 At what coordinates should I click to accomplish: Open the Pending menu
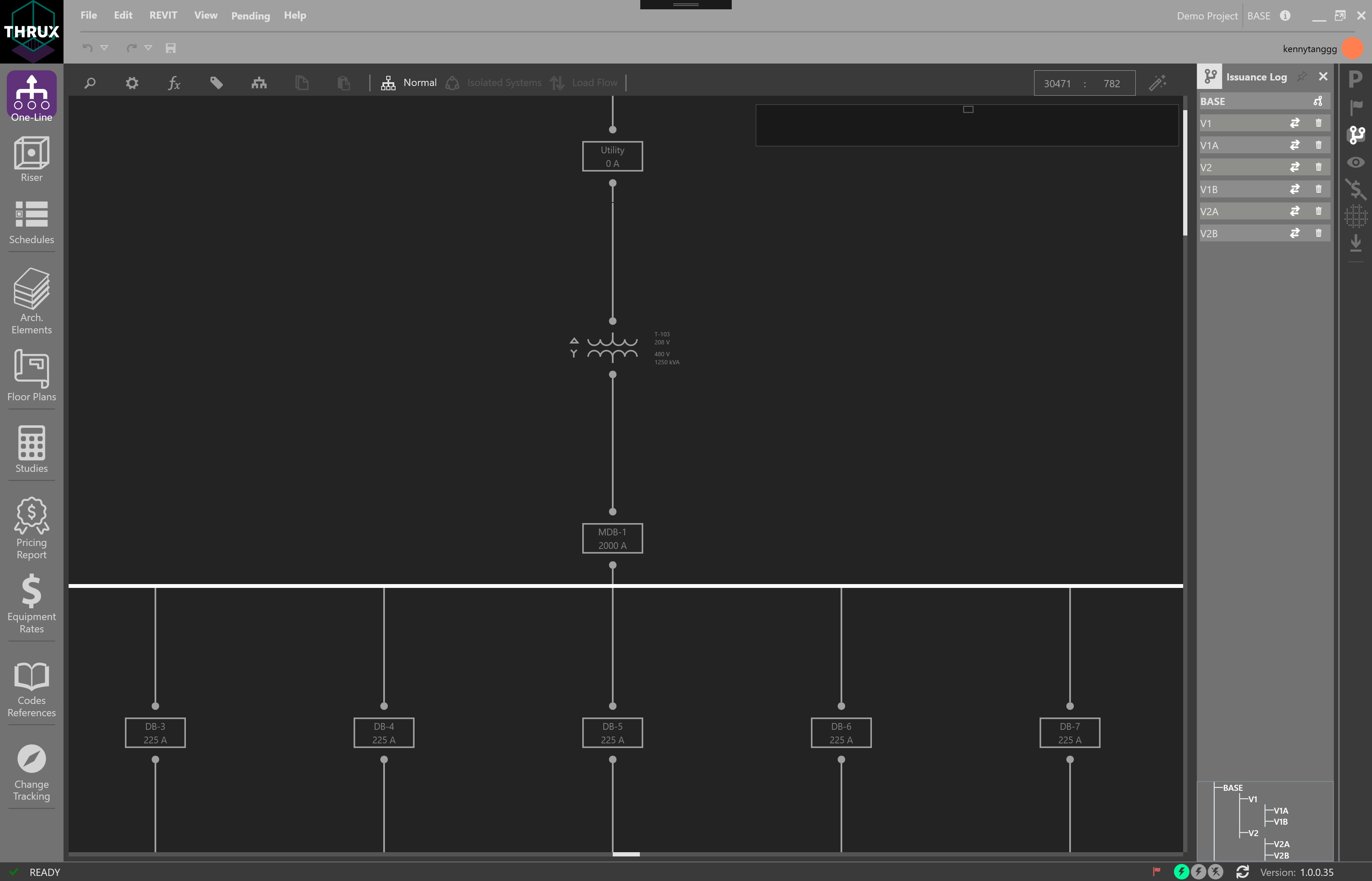tap(250, 15)
